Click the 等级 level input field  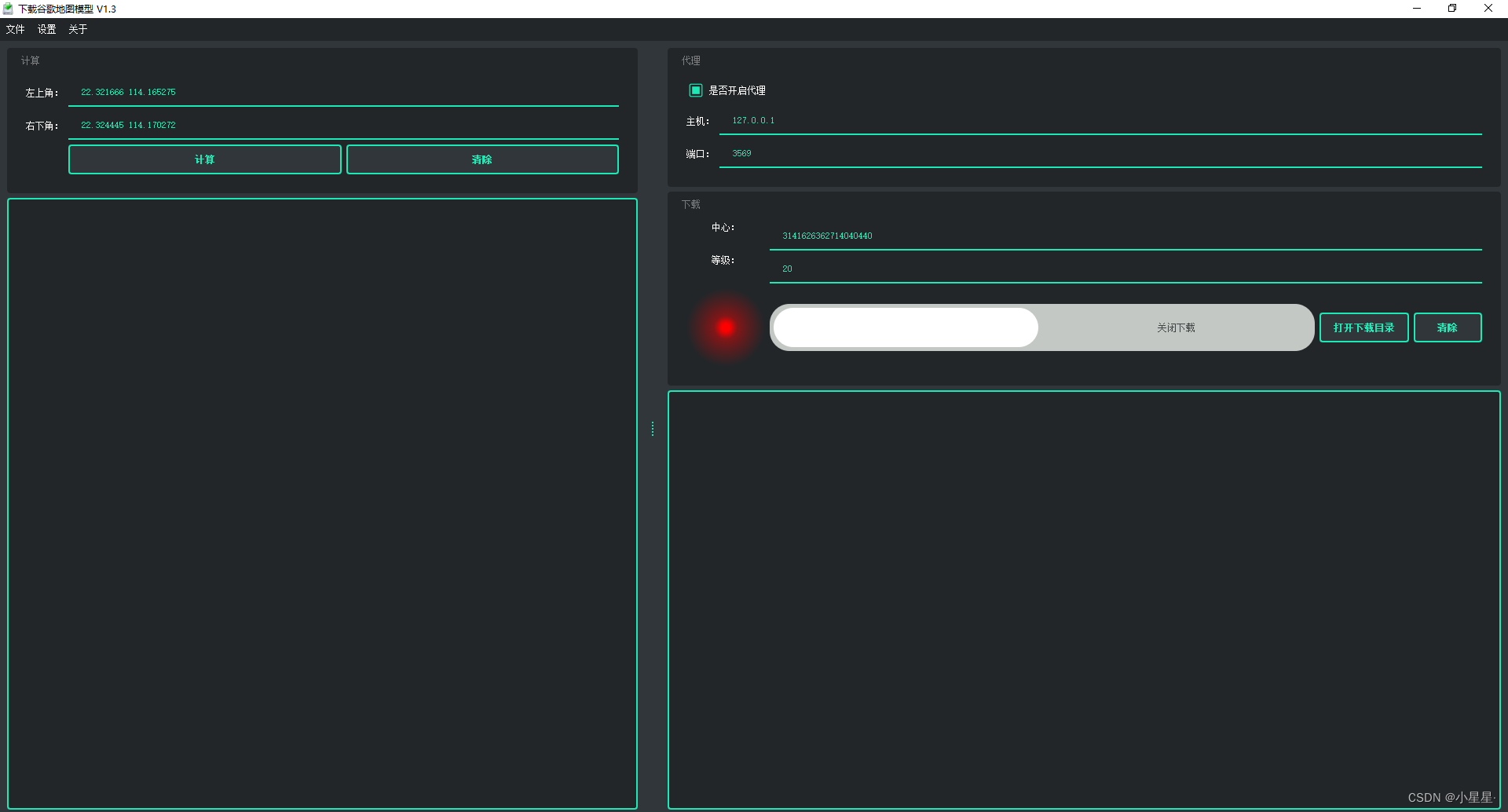click(x=1126, y=269)
